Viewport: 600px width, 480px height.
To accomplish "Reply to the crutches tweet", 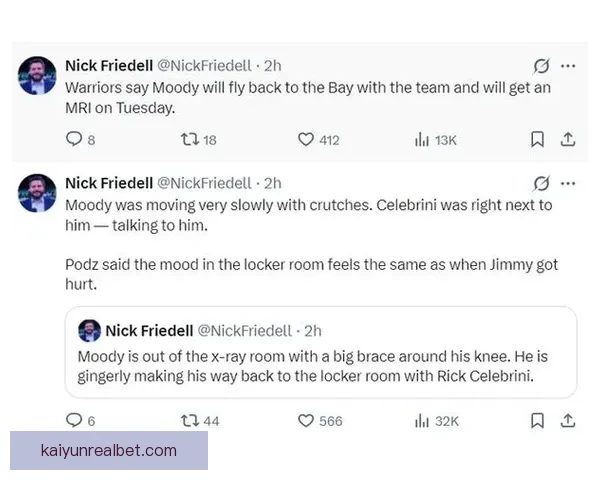I will 73,421.
